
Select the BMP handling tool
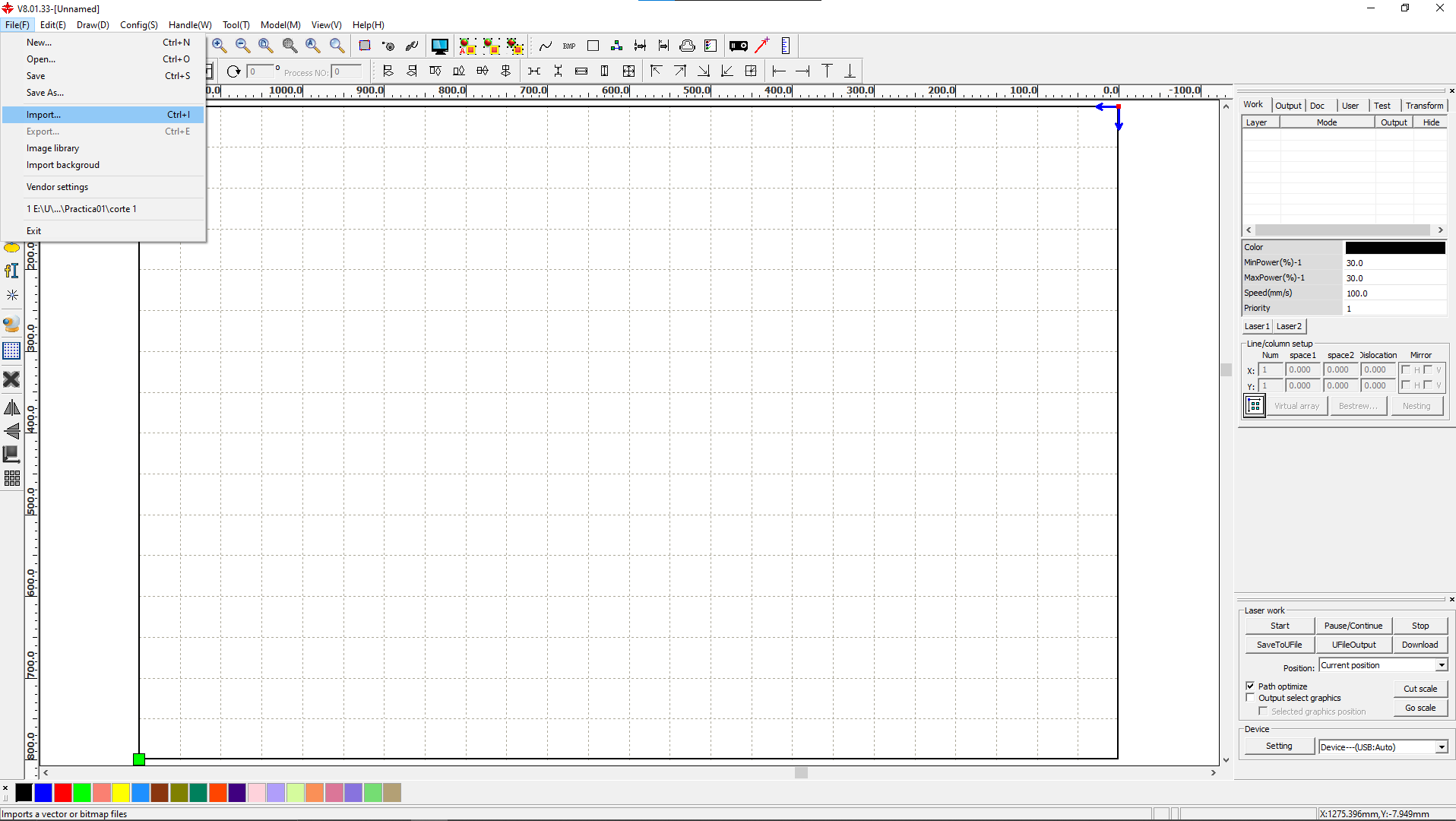click(x=569, y=46)
